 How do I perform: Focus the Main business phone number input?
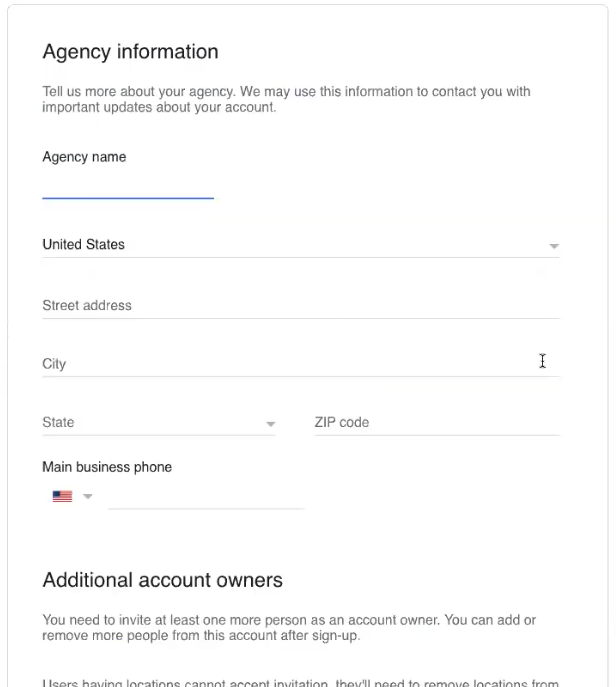pyautogui.click(x=206, y=496)
